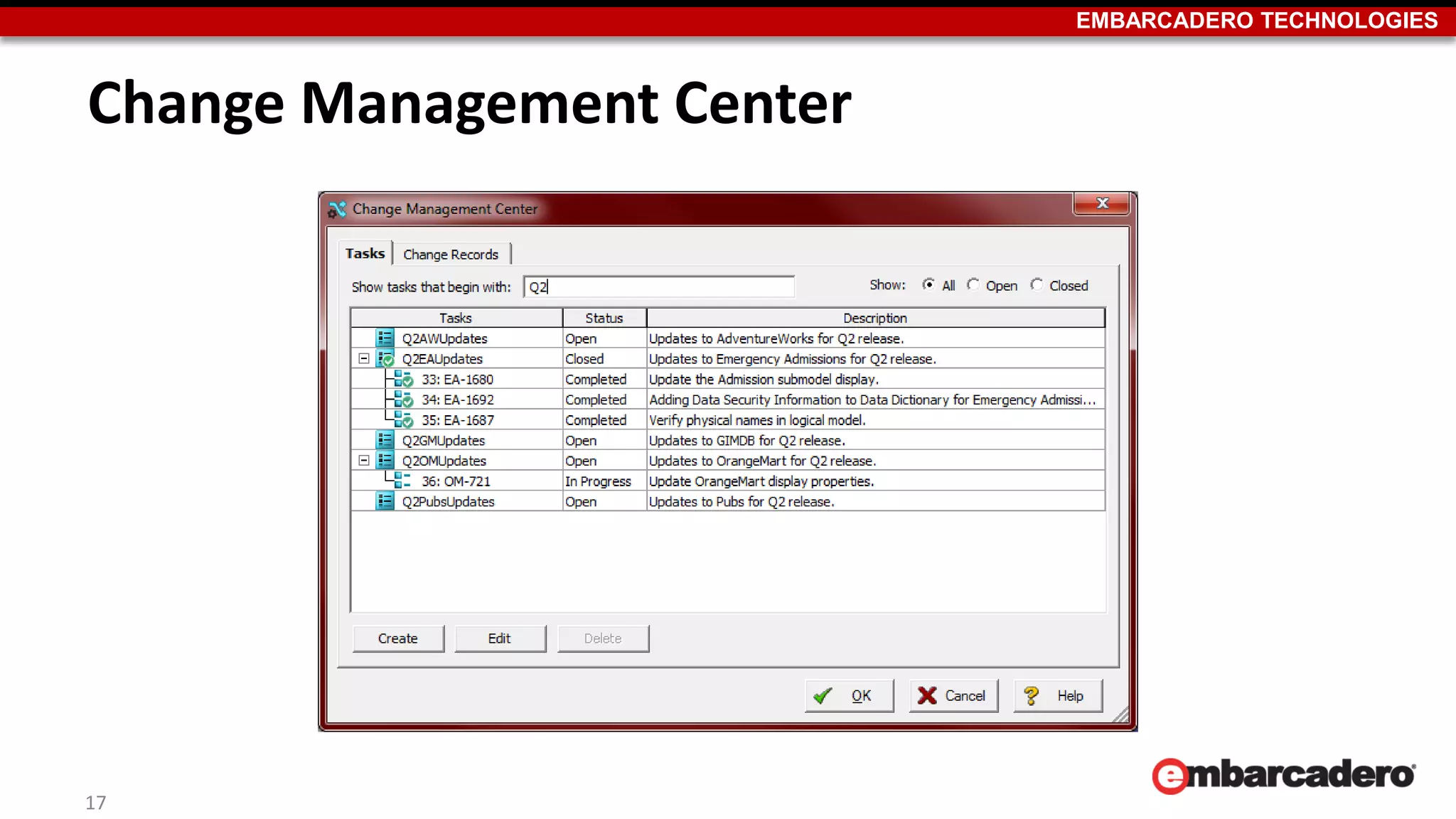The height and width of the screenshot is (819, 1456).
Task: Collapse the Q2EAUpdates task tree
Action: 364,358
